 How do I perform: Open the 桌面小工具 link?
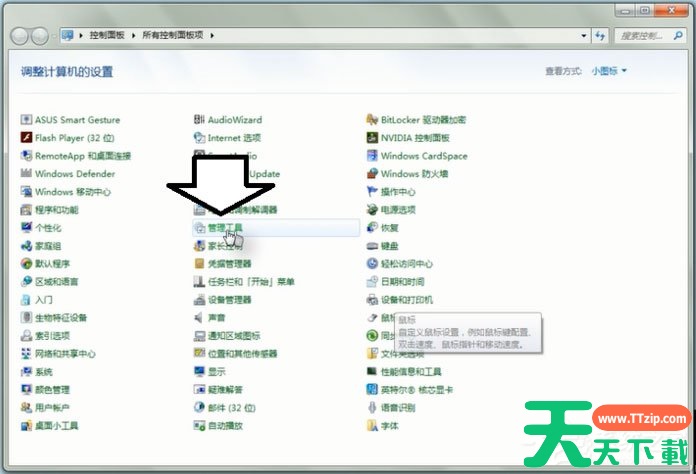pos(57,426)
